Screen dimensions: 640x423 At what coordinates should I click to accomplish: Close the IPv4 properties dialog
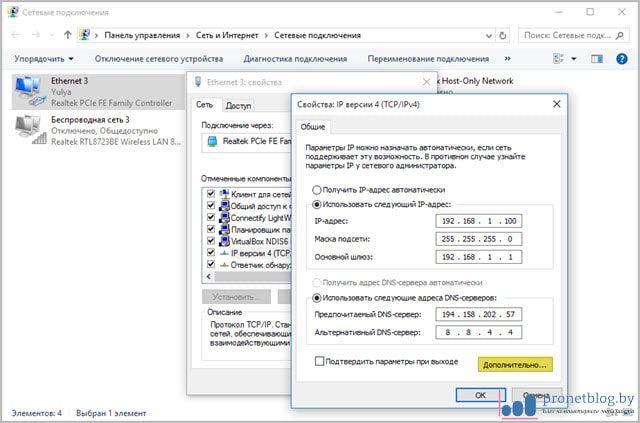click(556, 104)
